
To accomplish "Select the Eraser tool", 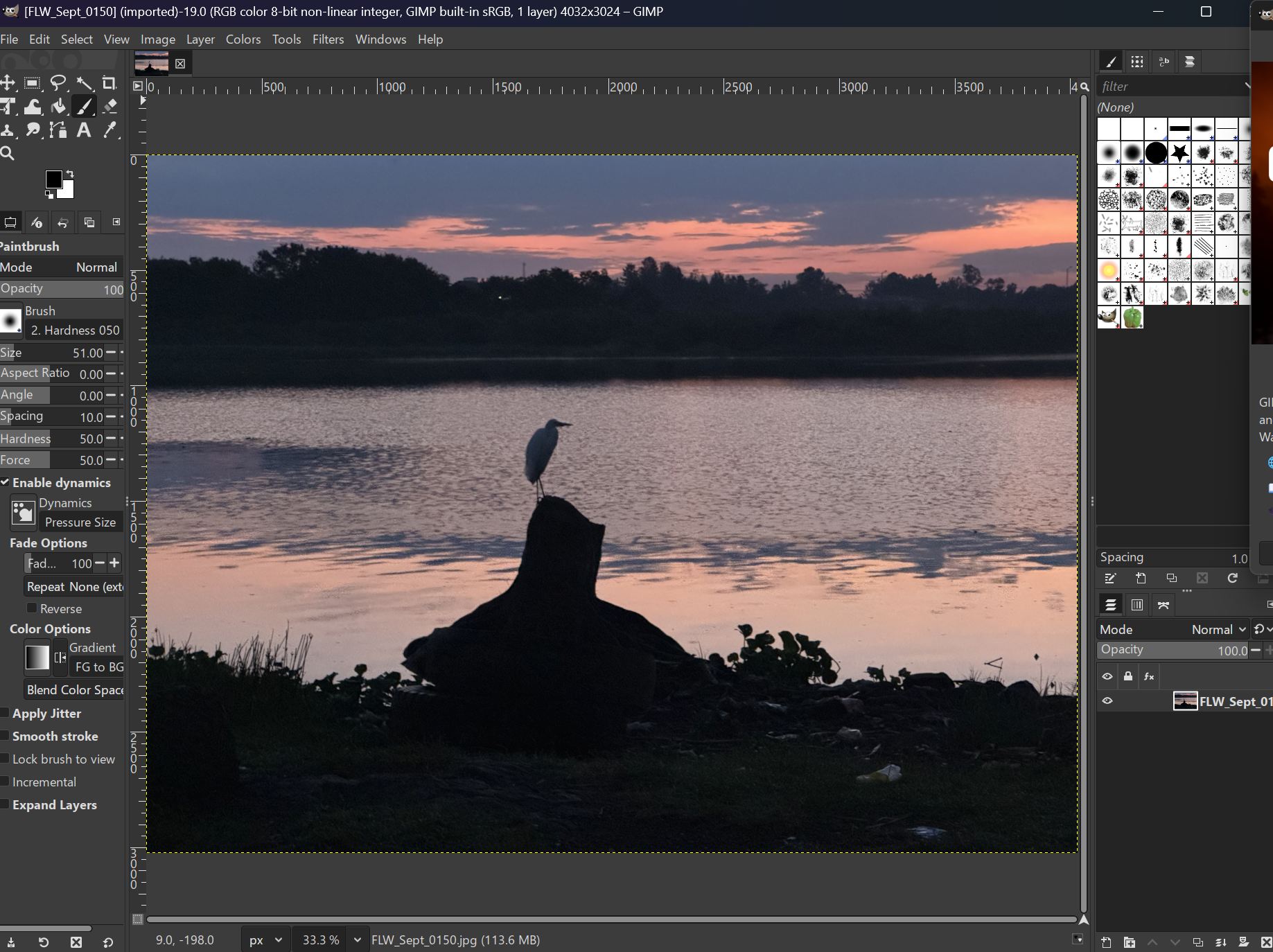I will (x=110, y=106).
